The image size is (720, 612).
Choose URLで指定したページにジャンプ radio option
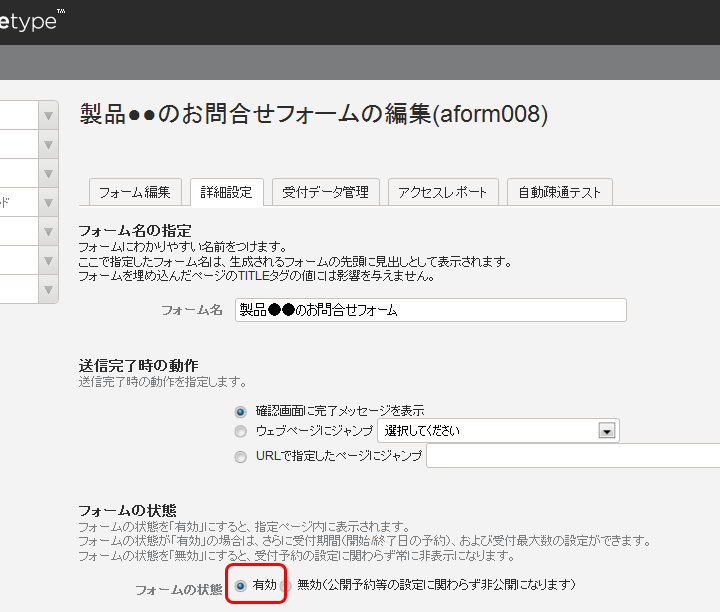point(240,457)
